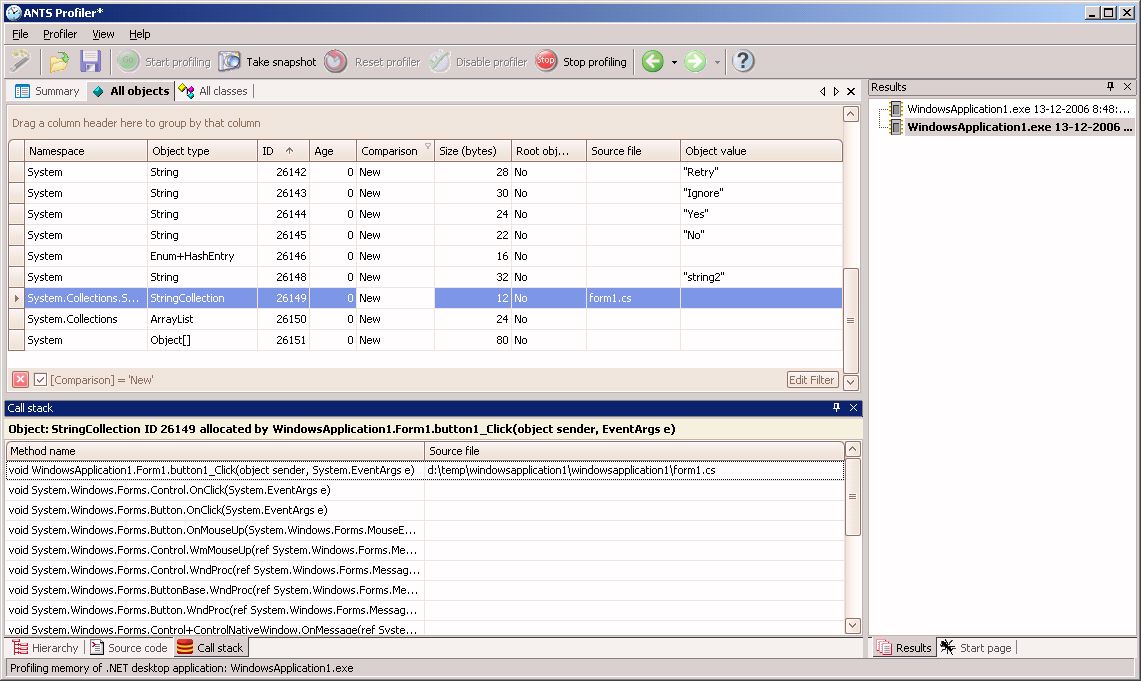Pin the Call stack panel
Image resolution: width=1141 pixels, height=681 pixels.
point(837,408)
